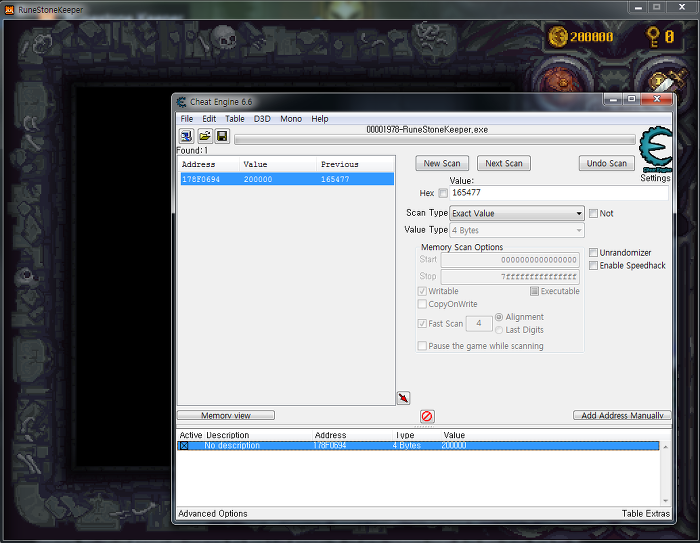Click the red arrow add-to-list icon
The image size is (700, 543).
pos(404,398)
